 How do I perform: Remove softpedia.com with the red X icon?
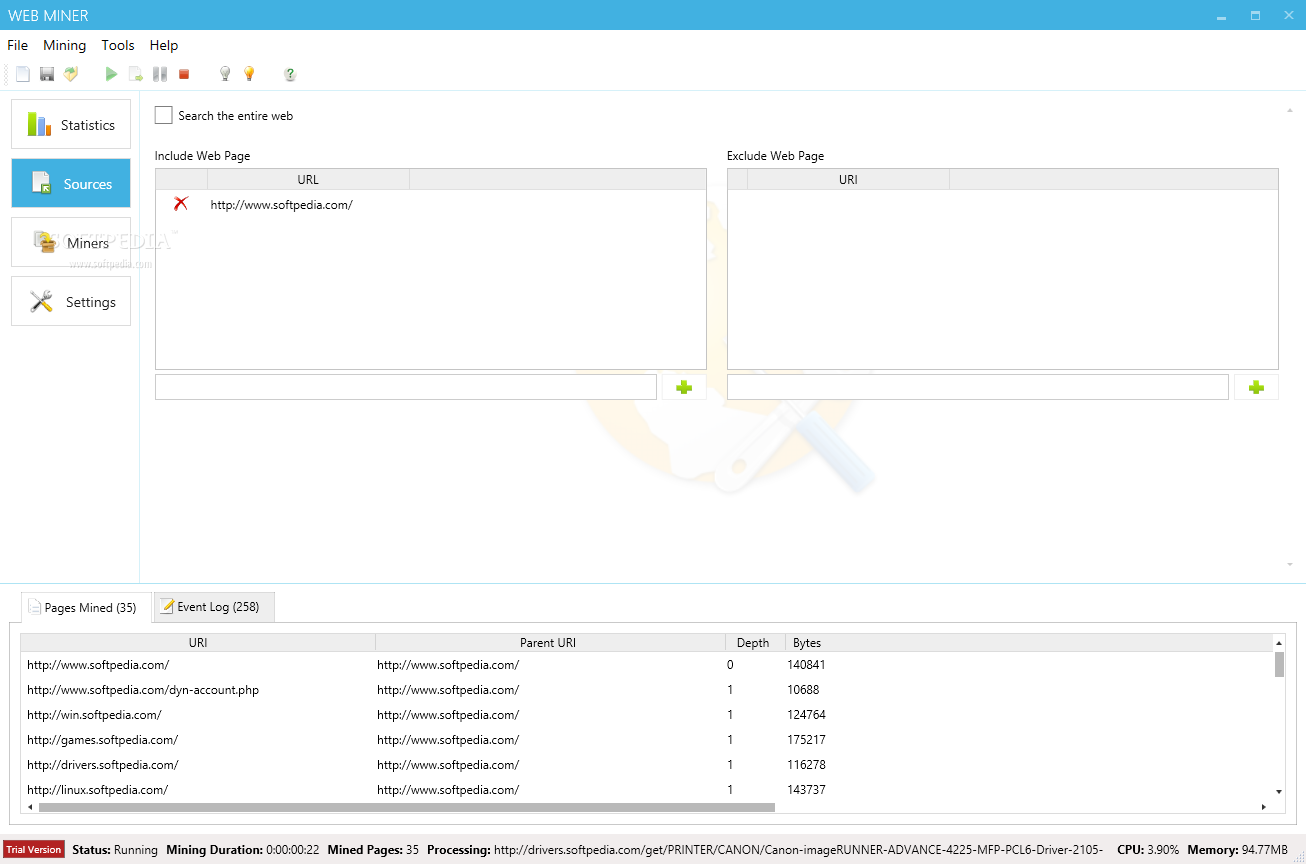click(x=181, y=204)
